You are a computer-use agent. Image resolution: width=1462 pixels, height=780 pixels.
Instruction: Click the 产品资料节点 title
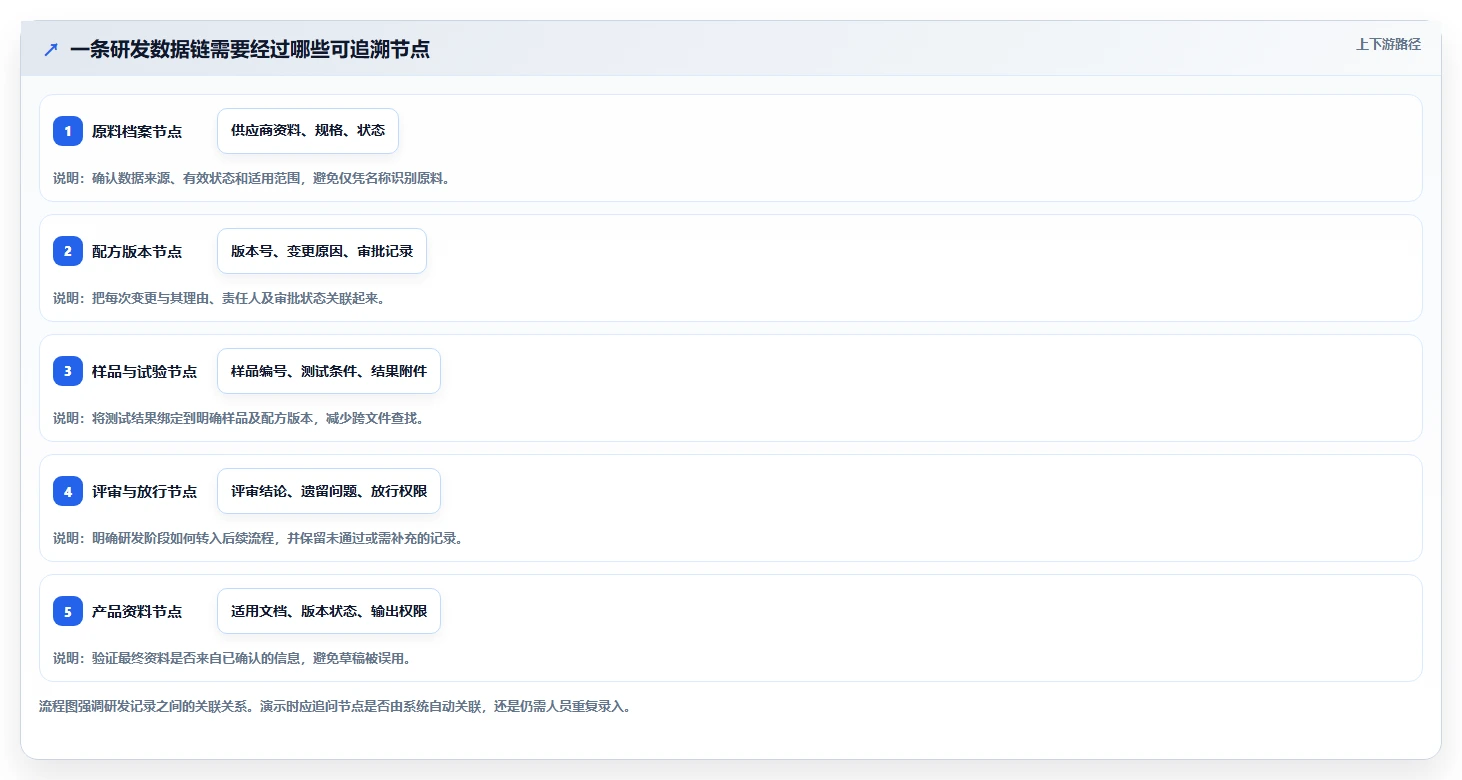tap(137, 611)
